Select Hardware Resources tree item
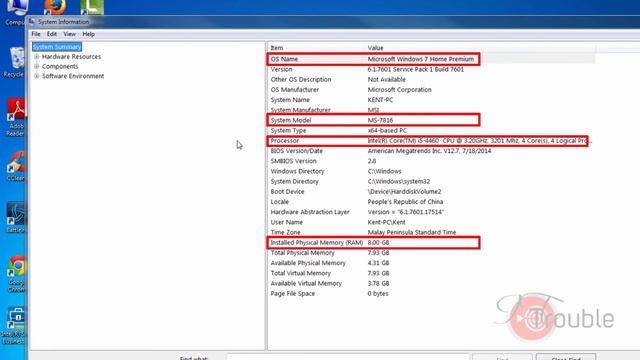640x360 pixels. [x=71, y=57]
